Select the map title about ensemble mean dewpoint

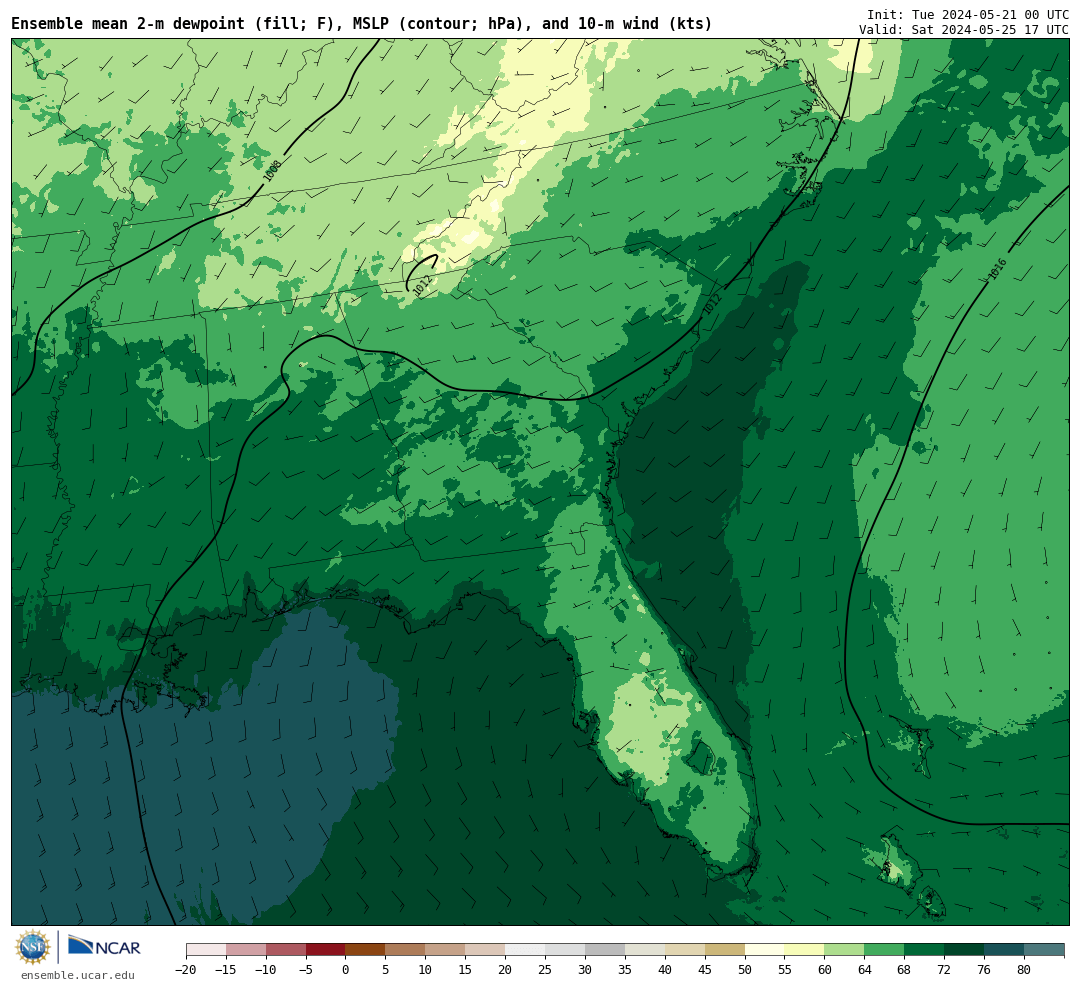click(x=362, y=24)
